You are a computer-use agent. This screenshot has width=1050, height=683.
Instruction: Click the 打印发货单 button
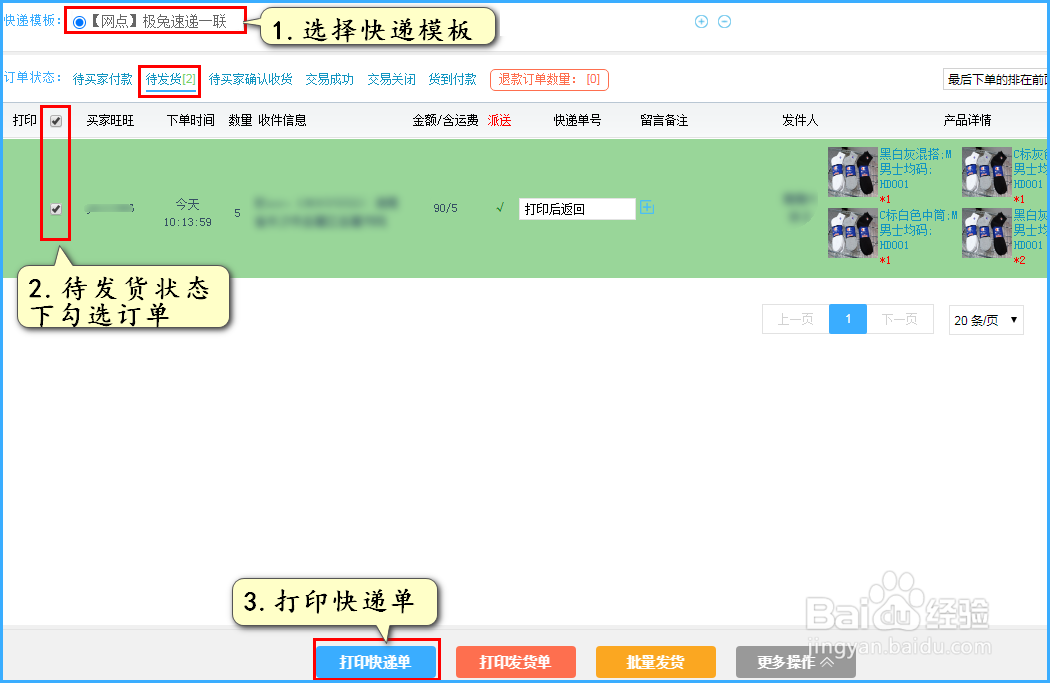point(515,661)
